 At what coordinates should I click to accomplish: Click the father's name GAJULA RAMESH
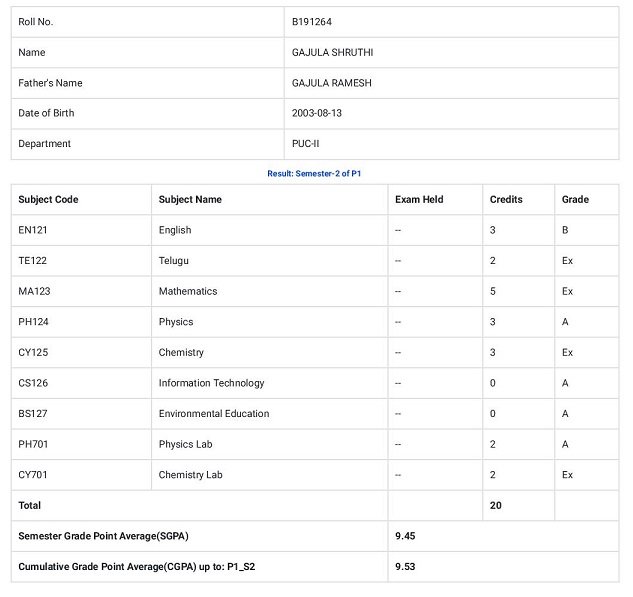coord(331,83)
